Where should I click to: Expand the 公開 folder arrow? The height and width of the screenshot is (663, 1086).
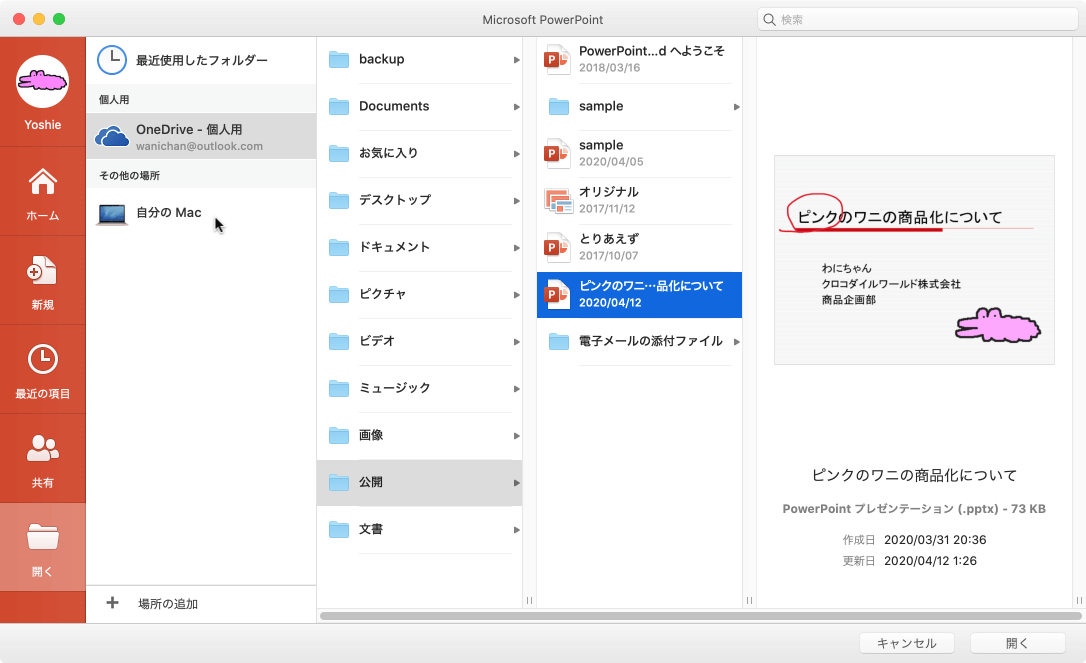[x=517, y=482]
